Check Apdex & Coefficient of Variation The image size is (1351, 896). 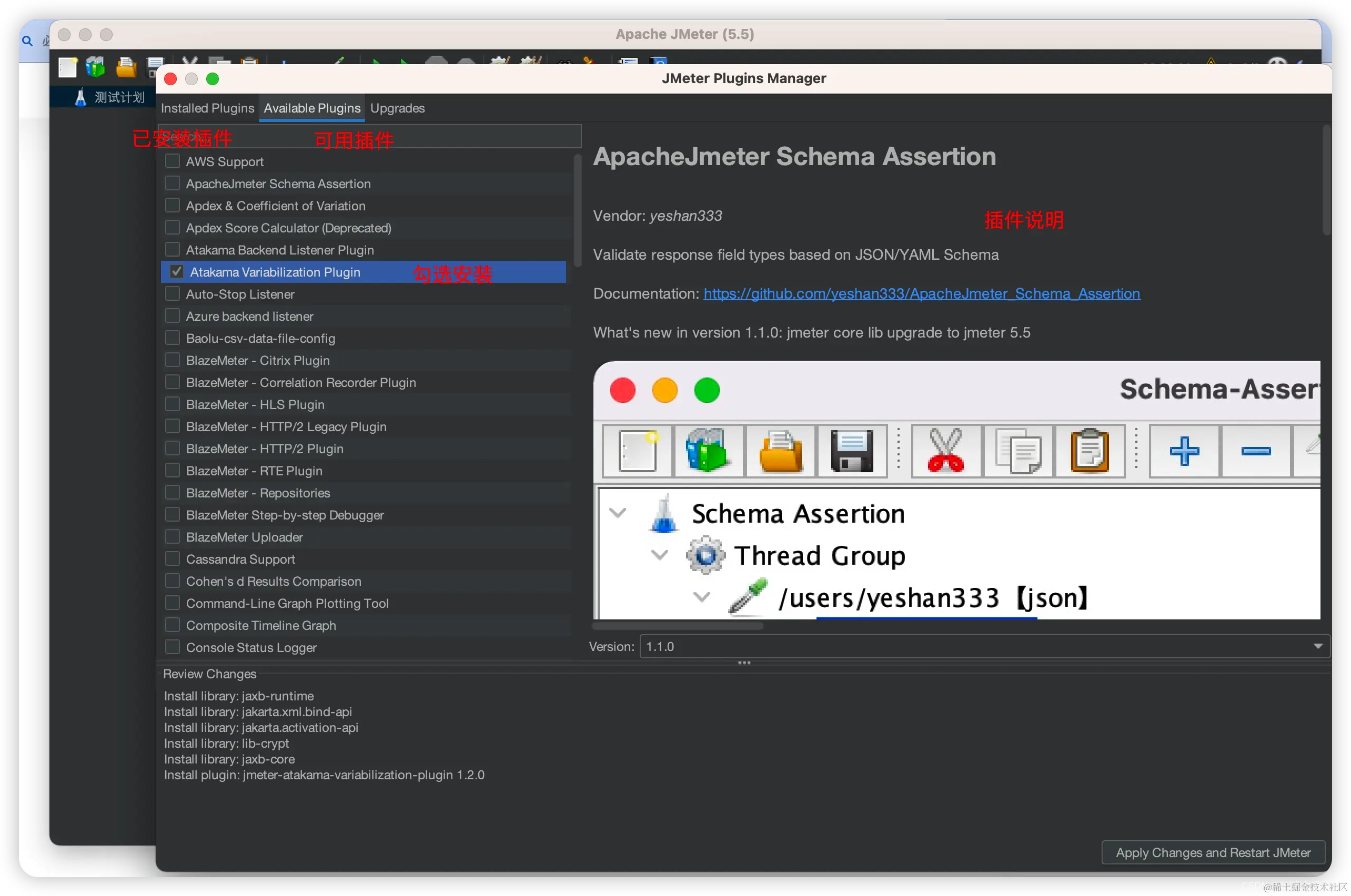pyautogui.click(x=172, y=205)
